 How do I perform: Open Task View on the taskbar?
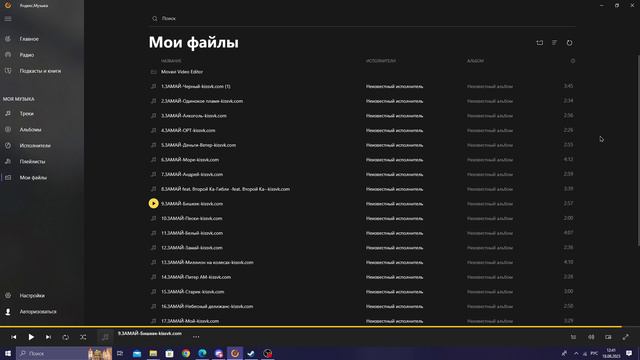[x=120, y=353]
